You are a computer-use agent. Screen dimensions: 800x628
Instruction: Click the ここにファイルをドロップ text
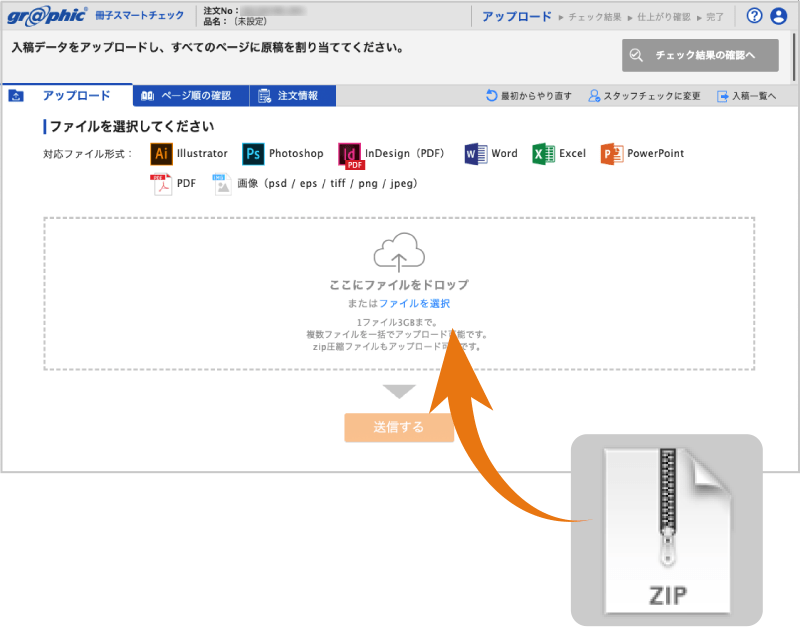pyautogui.click(x=399, y=285)
